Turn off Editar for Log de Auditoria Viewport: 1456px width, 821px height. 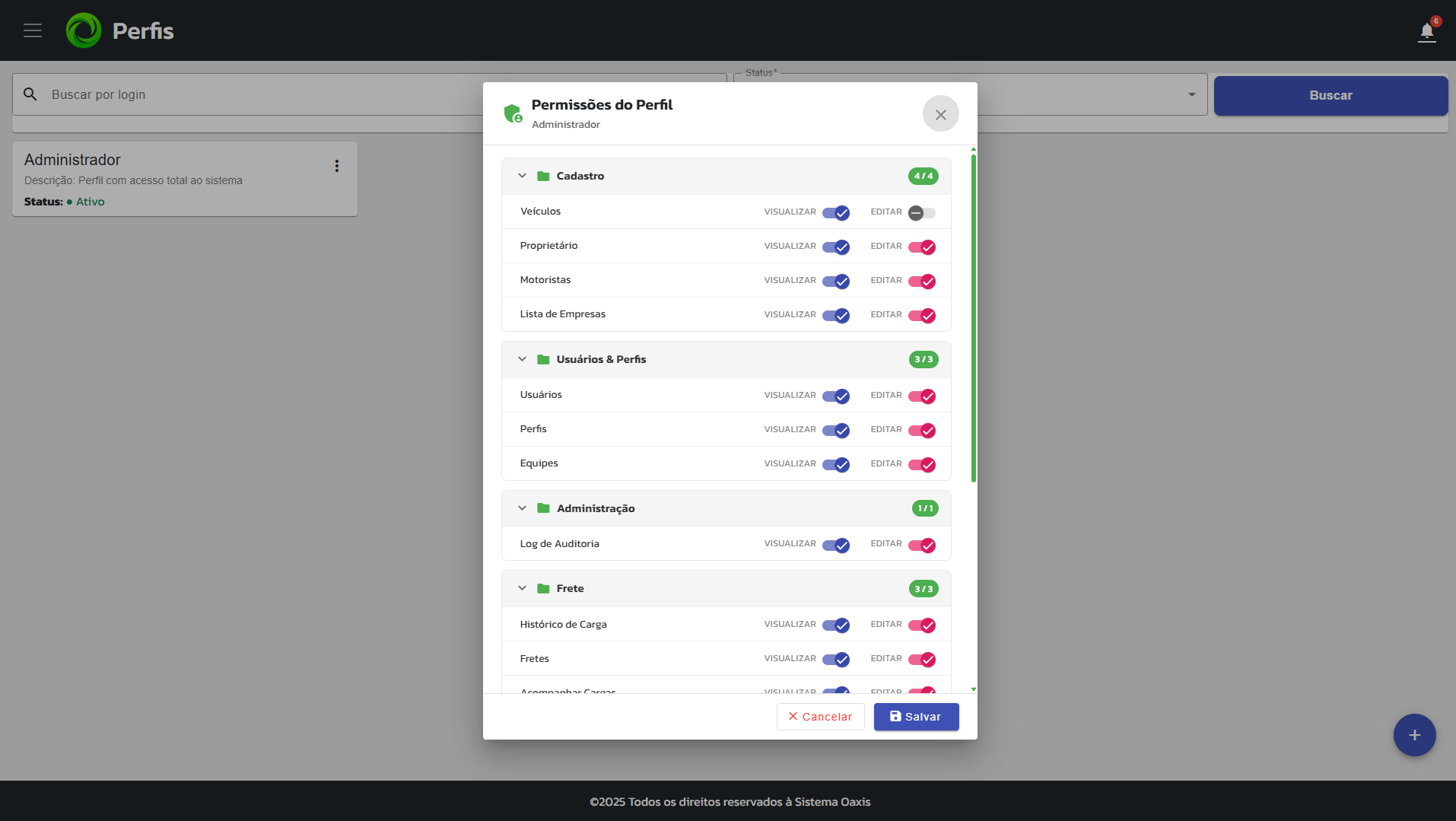[921, 545]
